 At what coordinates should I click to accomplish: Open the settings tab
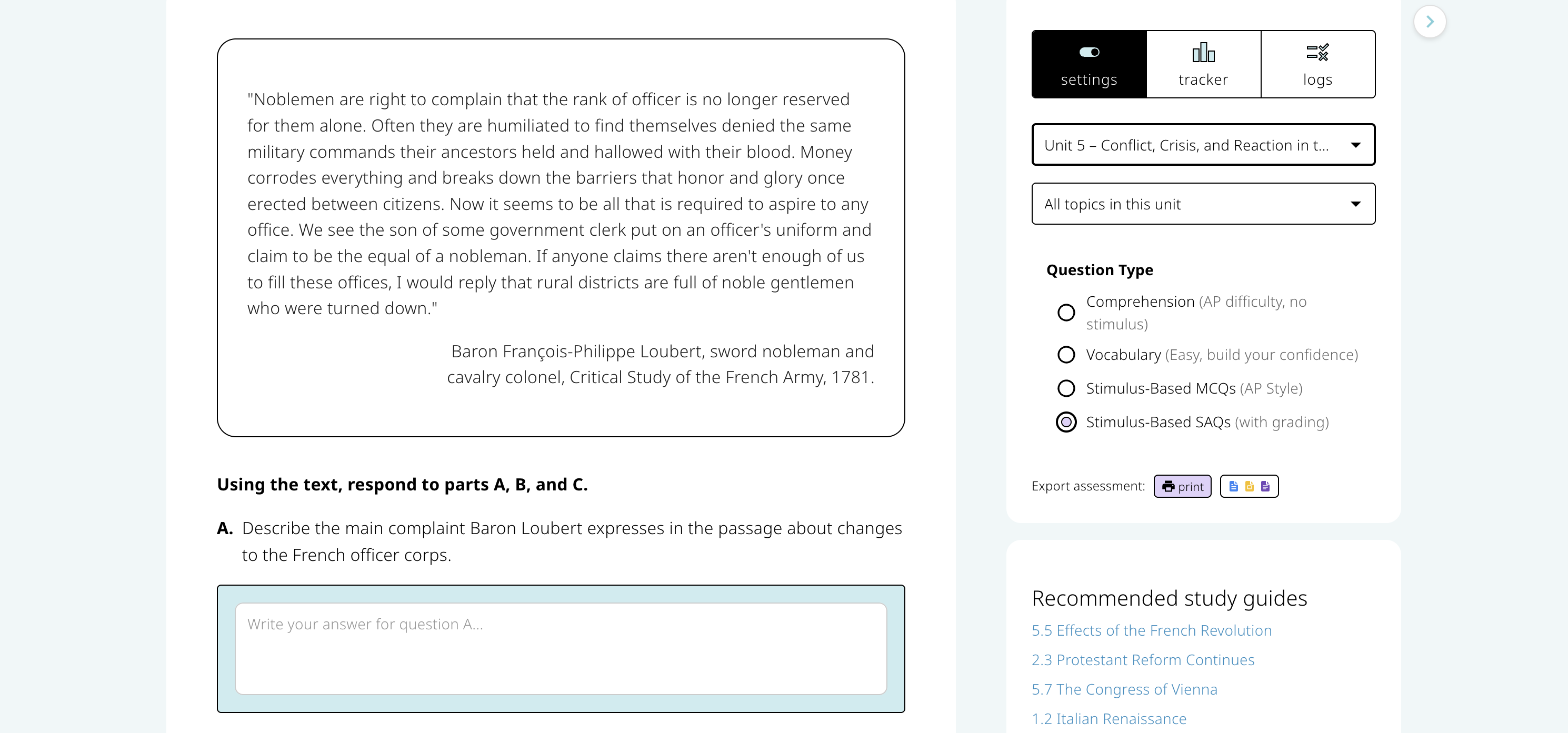click(x=1089, y=64)
